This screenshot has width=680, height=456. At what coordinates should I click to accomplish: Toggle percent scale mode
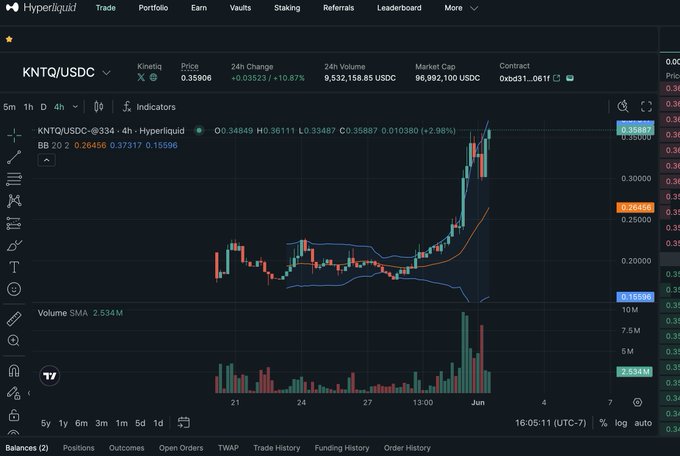point(603,423)
